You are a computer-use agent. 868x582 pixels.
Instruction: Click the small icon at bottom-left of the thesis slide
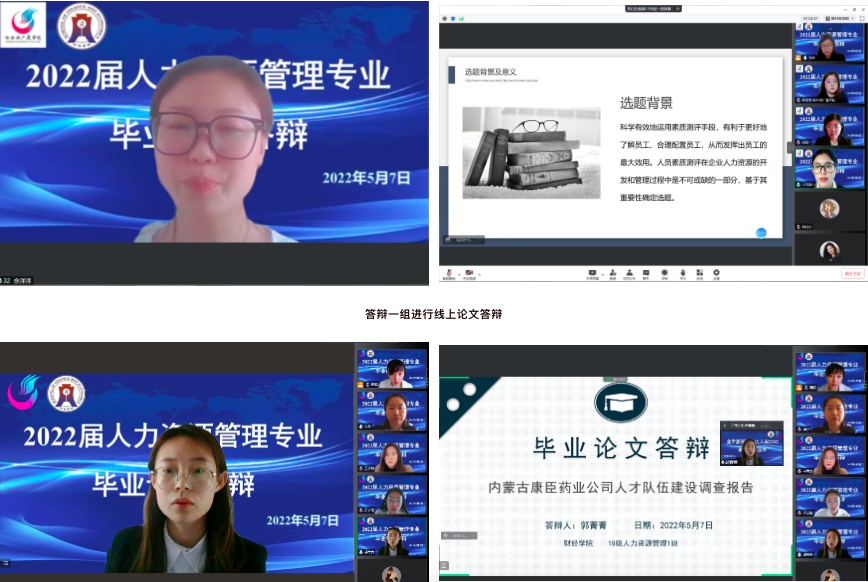coord(444,565)
